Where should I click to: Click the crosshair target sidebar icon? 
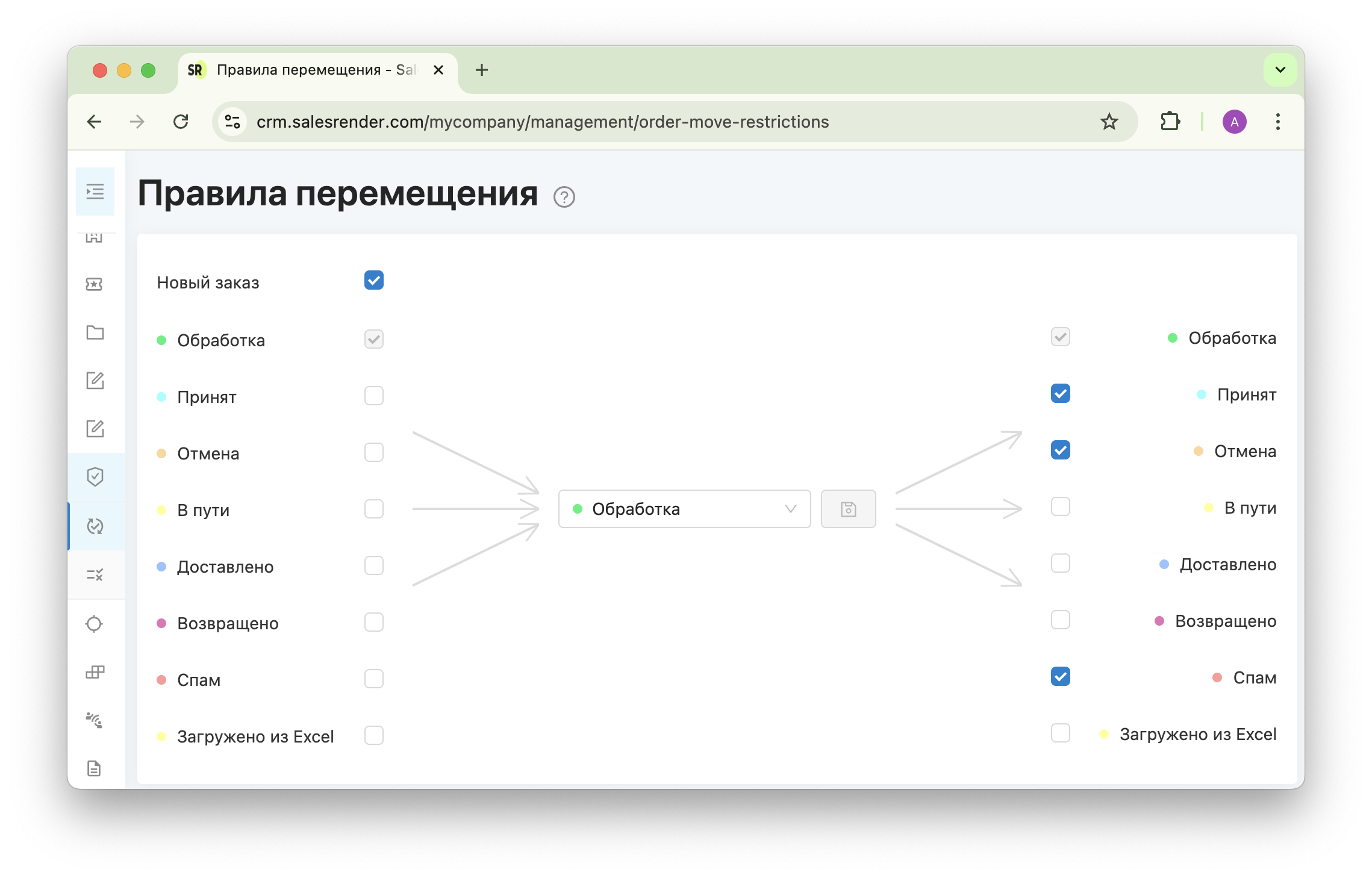click(x=95, y=624)
